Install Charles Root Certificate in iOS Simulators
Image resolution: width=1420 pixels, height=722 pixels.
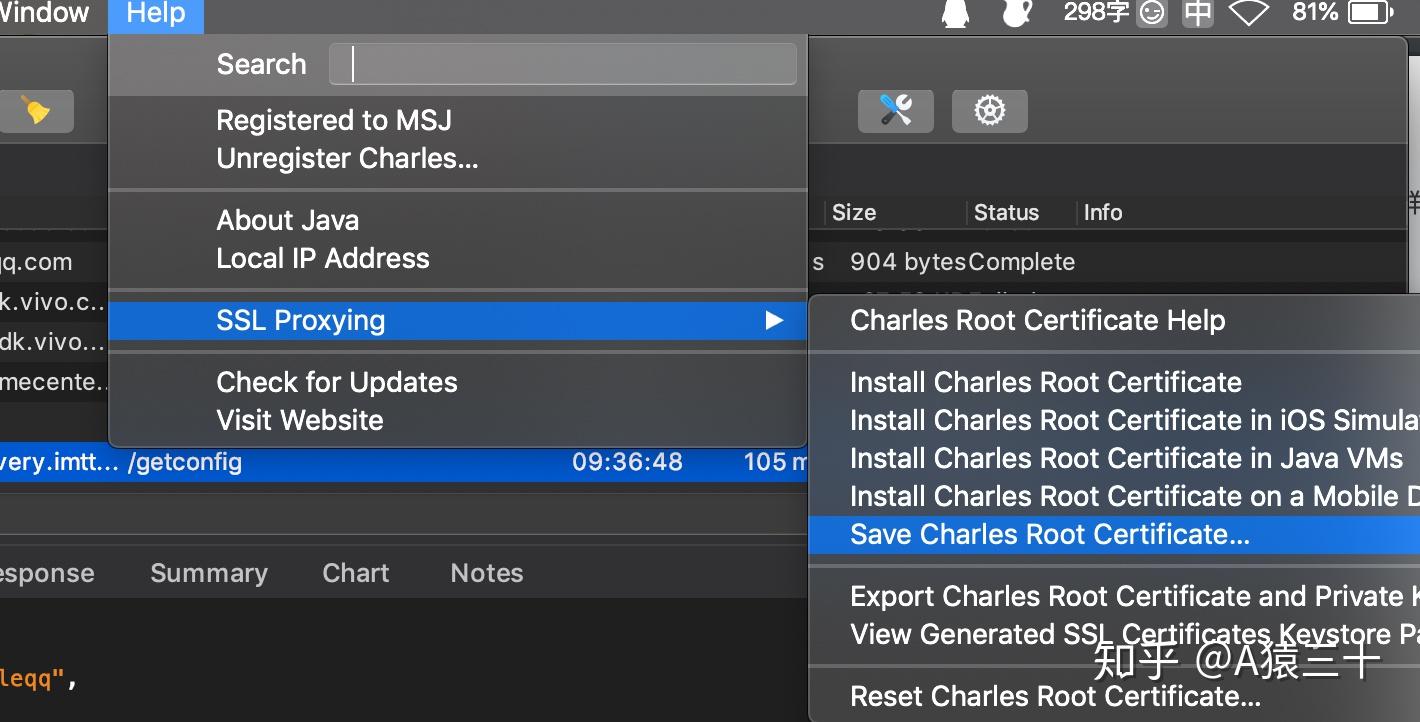tap(1114, 420)
